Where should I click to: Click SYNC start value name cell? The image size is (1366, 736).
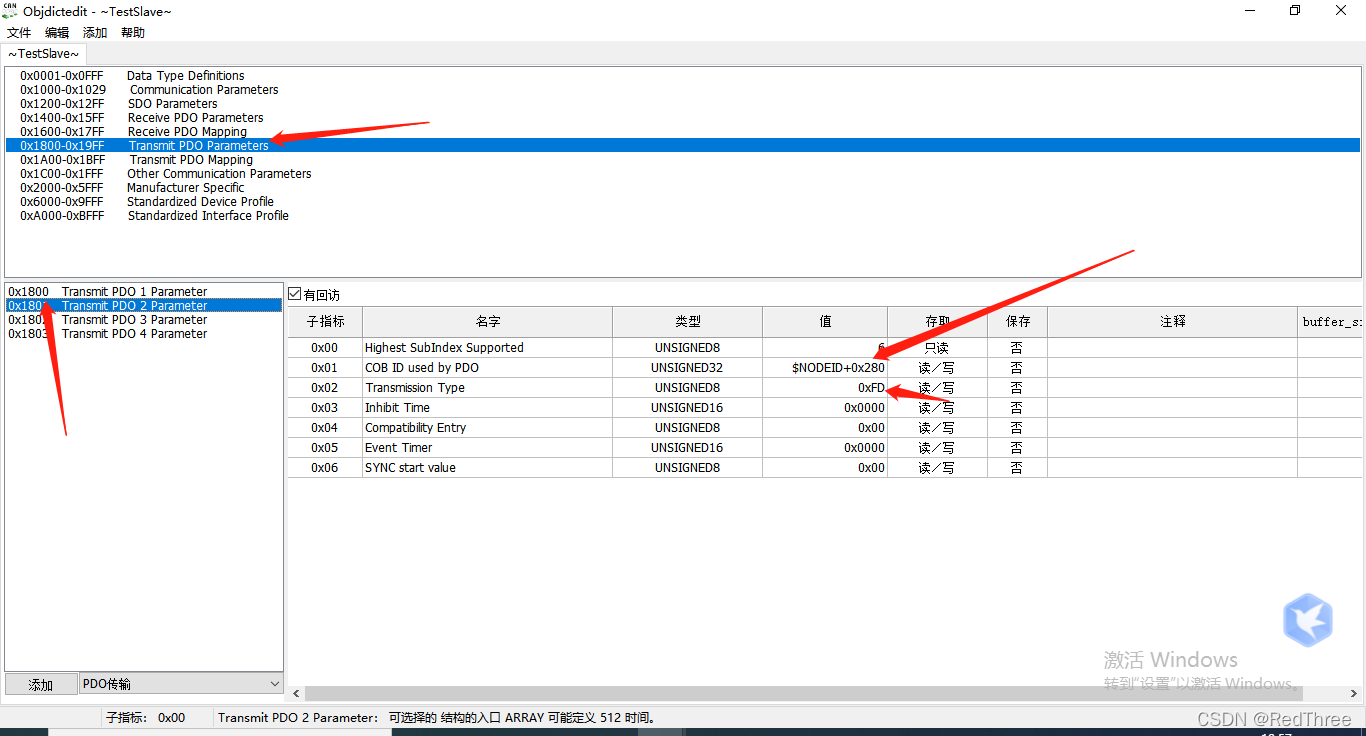(x=487, y=468)
